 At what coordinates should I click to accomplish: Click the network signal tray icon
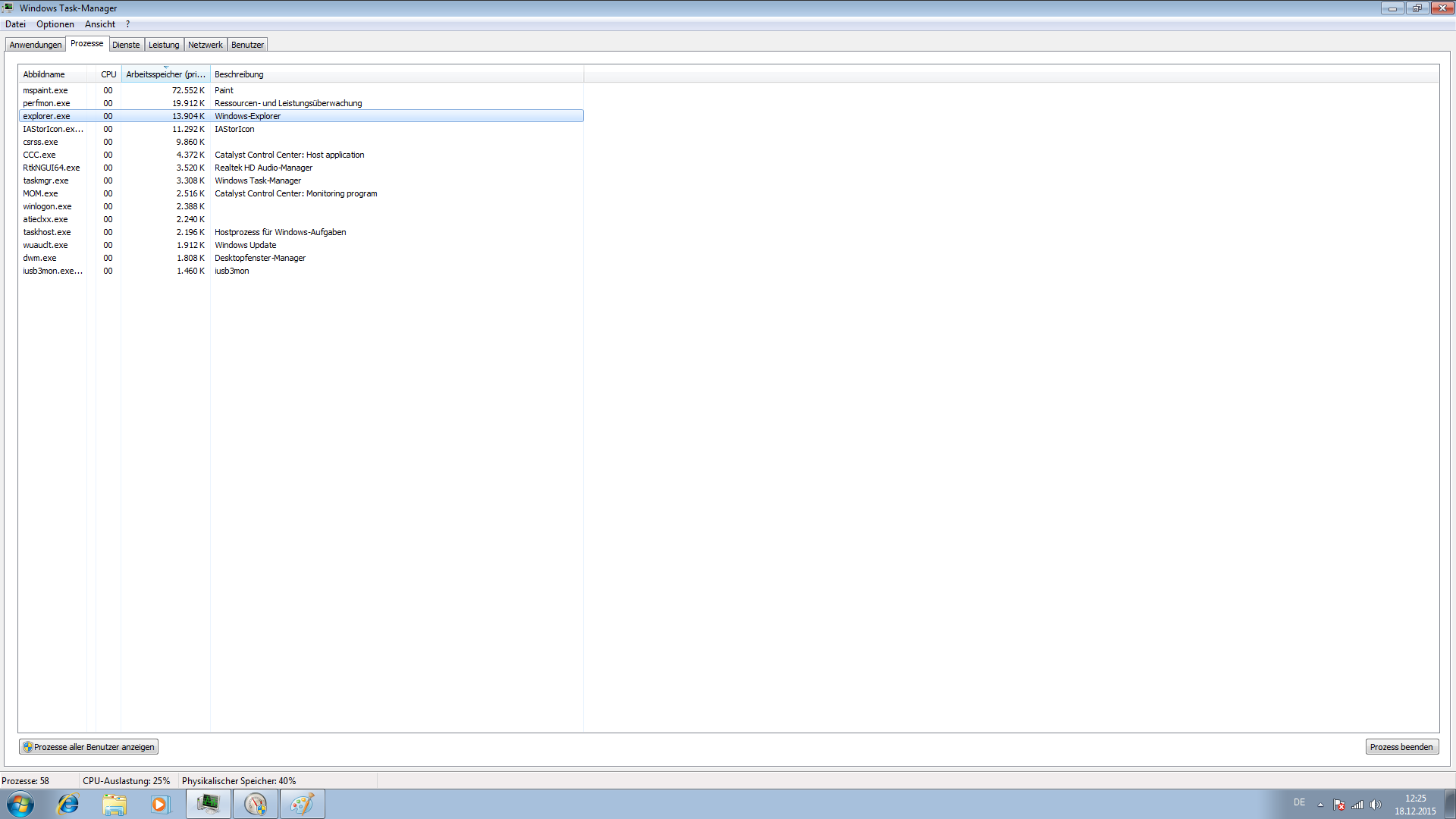1357,805
